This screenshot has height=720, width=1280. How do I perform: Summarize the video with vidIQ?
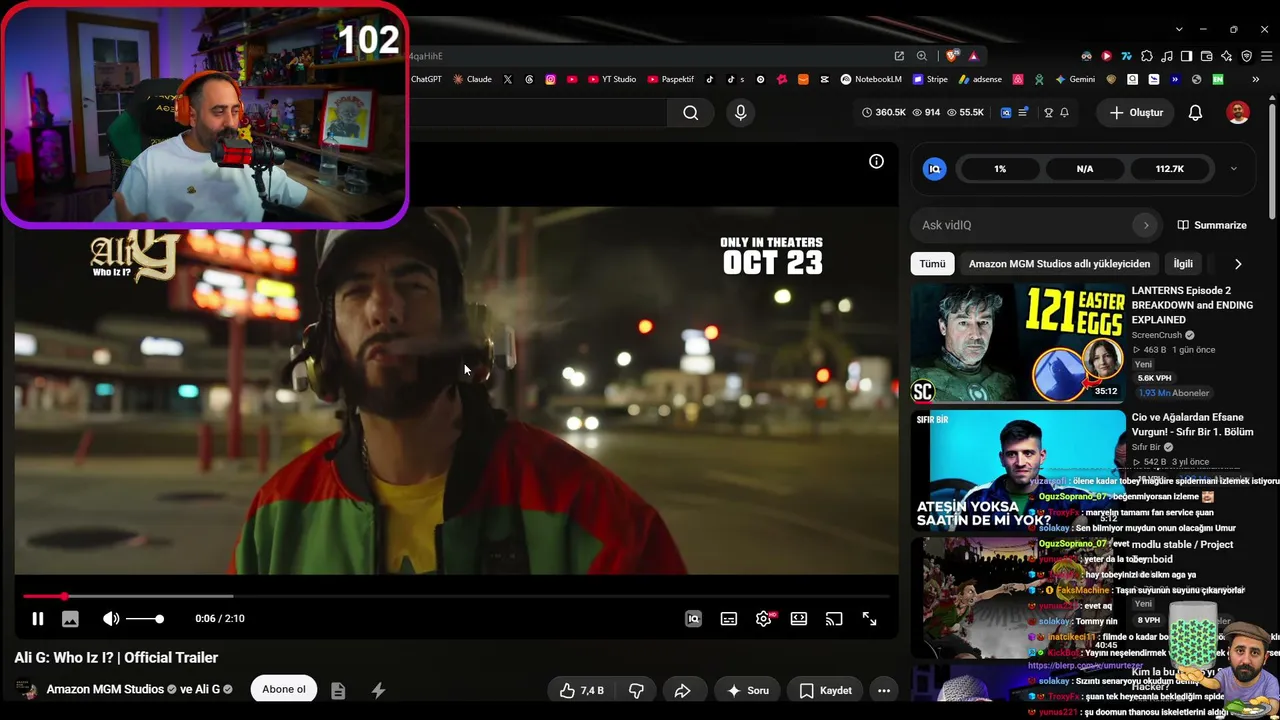click(x=1212, y=225)
